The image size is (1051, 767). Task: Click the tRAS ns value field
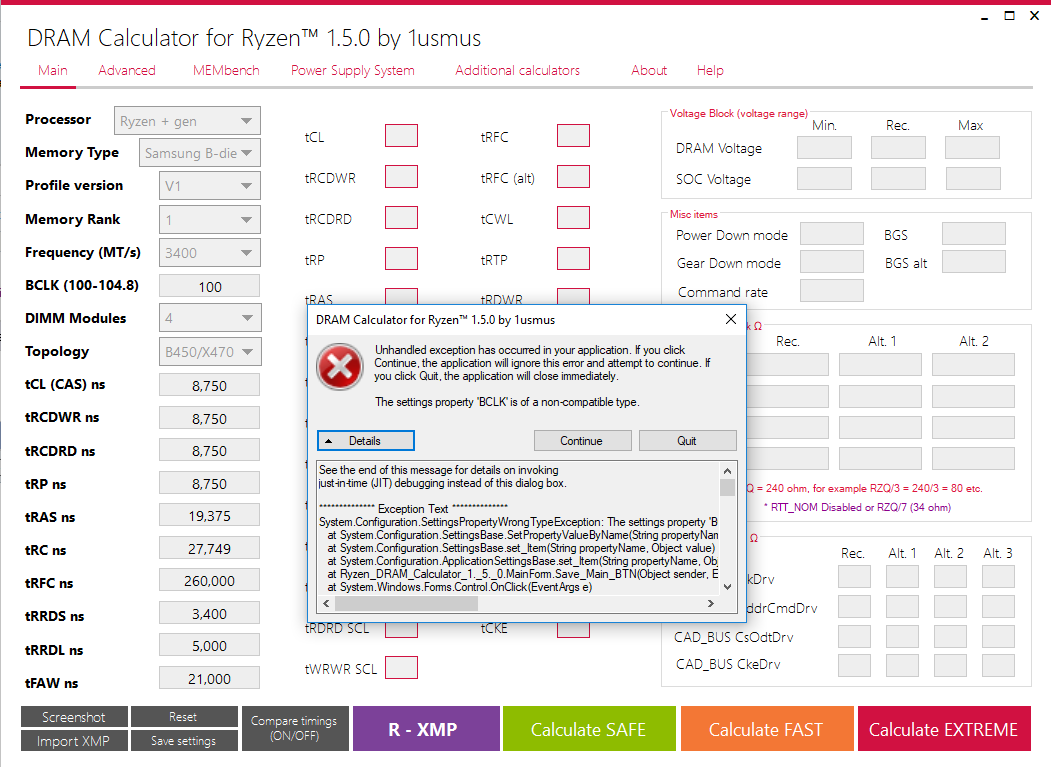209,515
